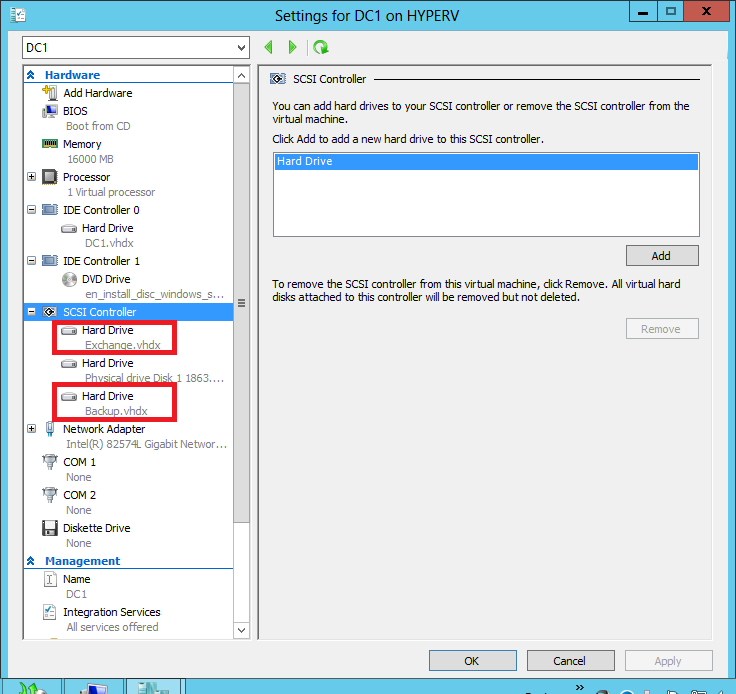Click the 'DC1.vhdx' label
This screenshot has height=694, width=736.
(x=109, y=243)
